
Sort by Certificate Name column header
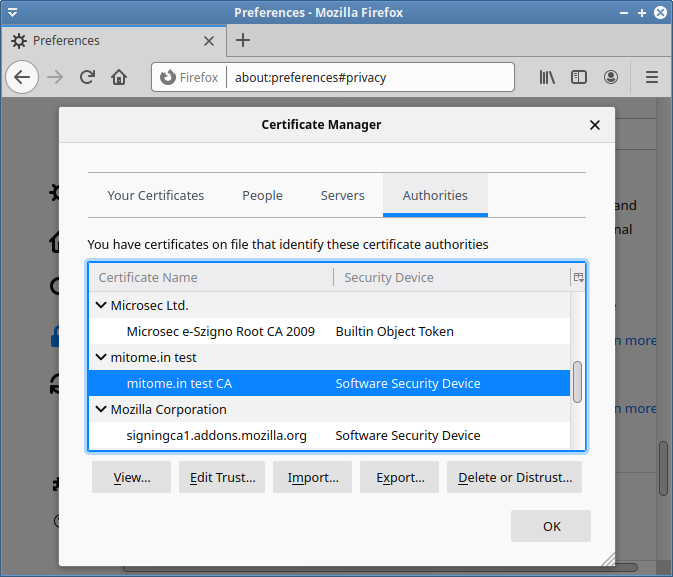pos(210,277)
